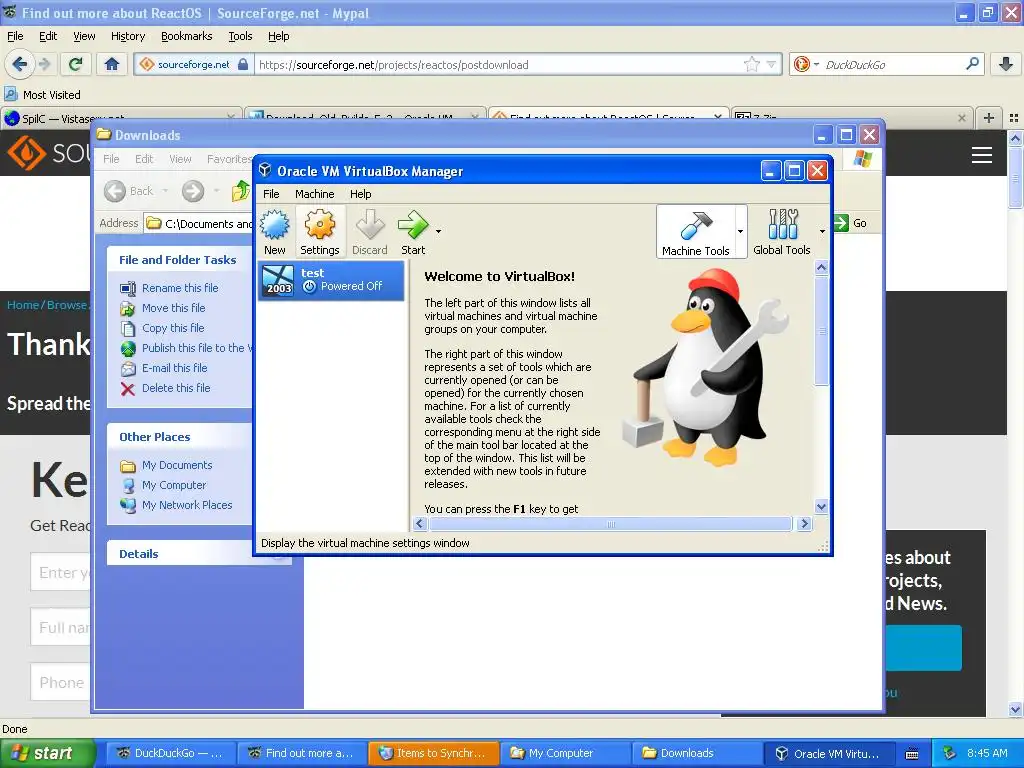The width and height of the screenshot is (1024, 768).
Task: Open Mypal Tools menu
Action: tap(240, 37)
